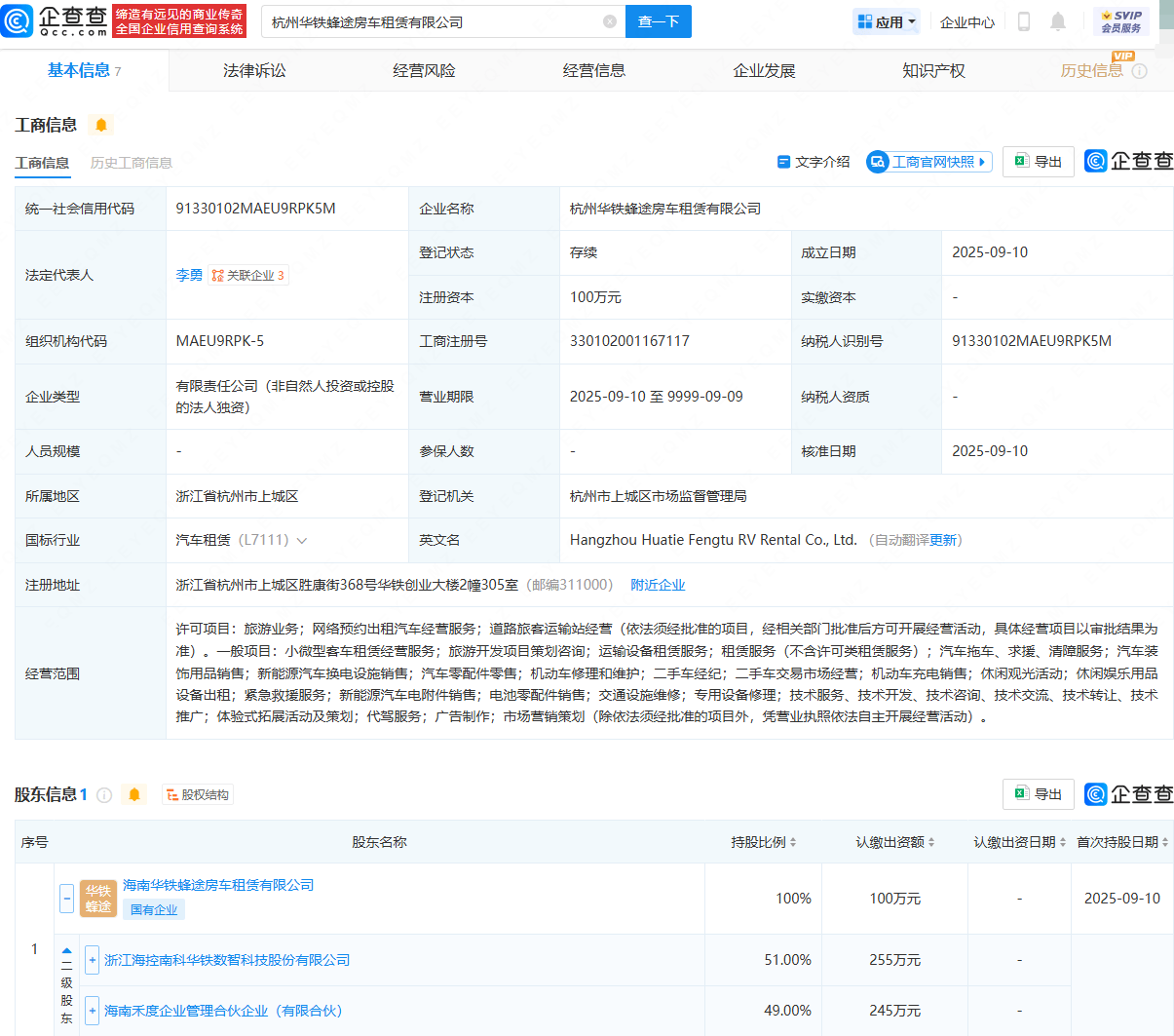Click the 国有企业 tag
1174x1036 pixels.
(154, 909)
